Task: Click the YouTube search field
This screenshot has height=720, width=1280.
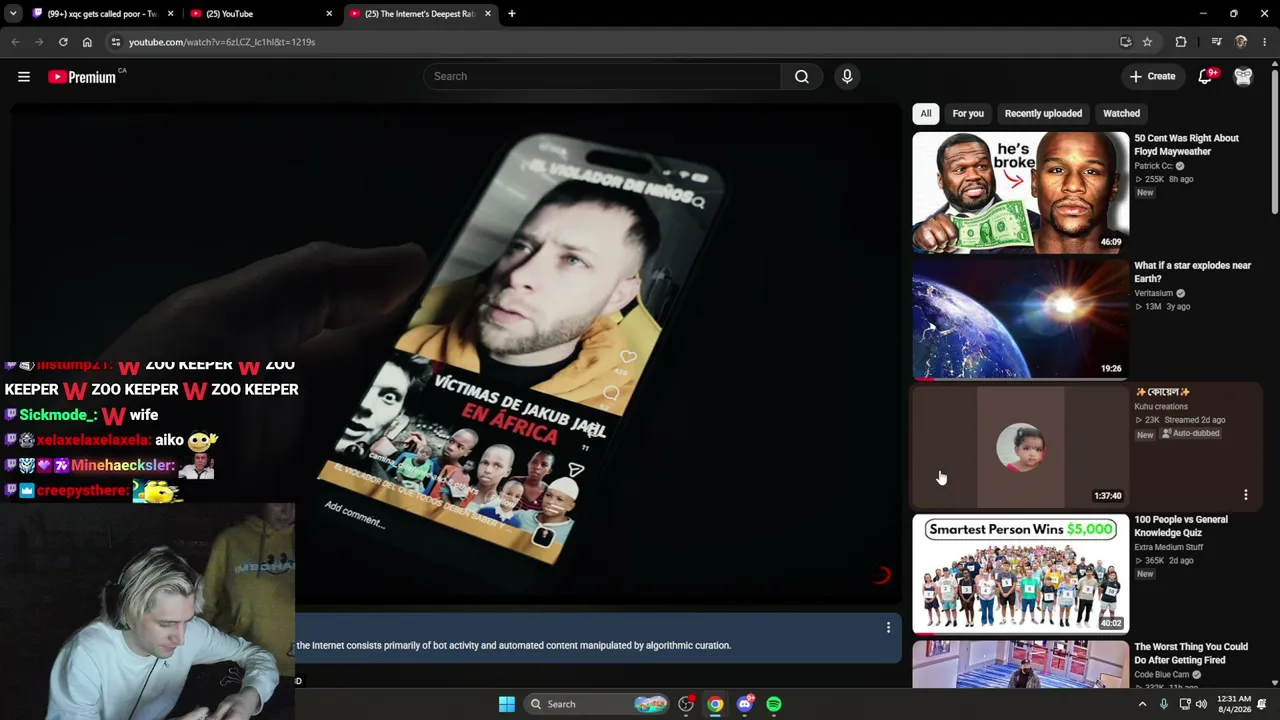Action: coord(602,76)
